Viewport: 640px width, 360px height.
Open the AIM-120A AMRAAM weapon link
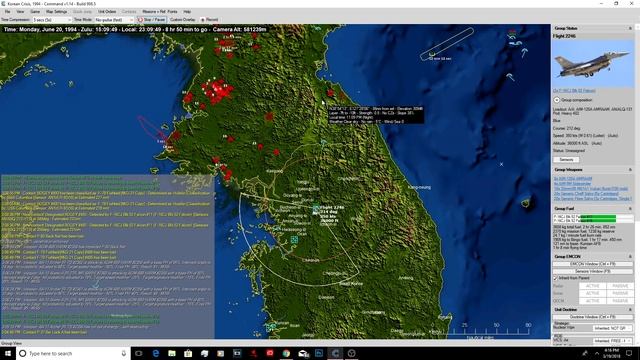point(573,179)
